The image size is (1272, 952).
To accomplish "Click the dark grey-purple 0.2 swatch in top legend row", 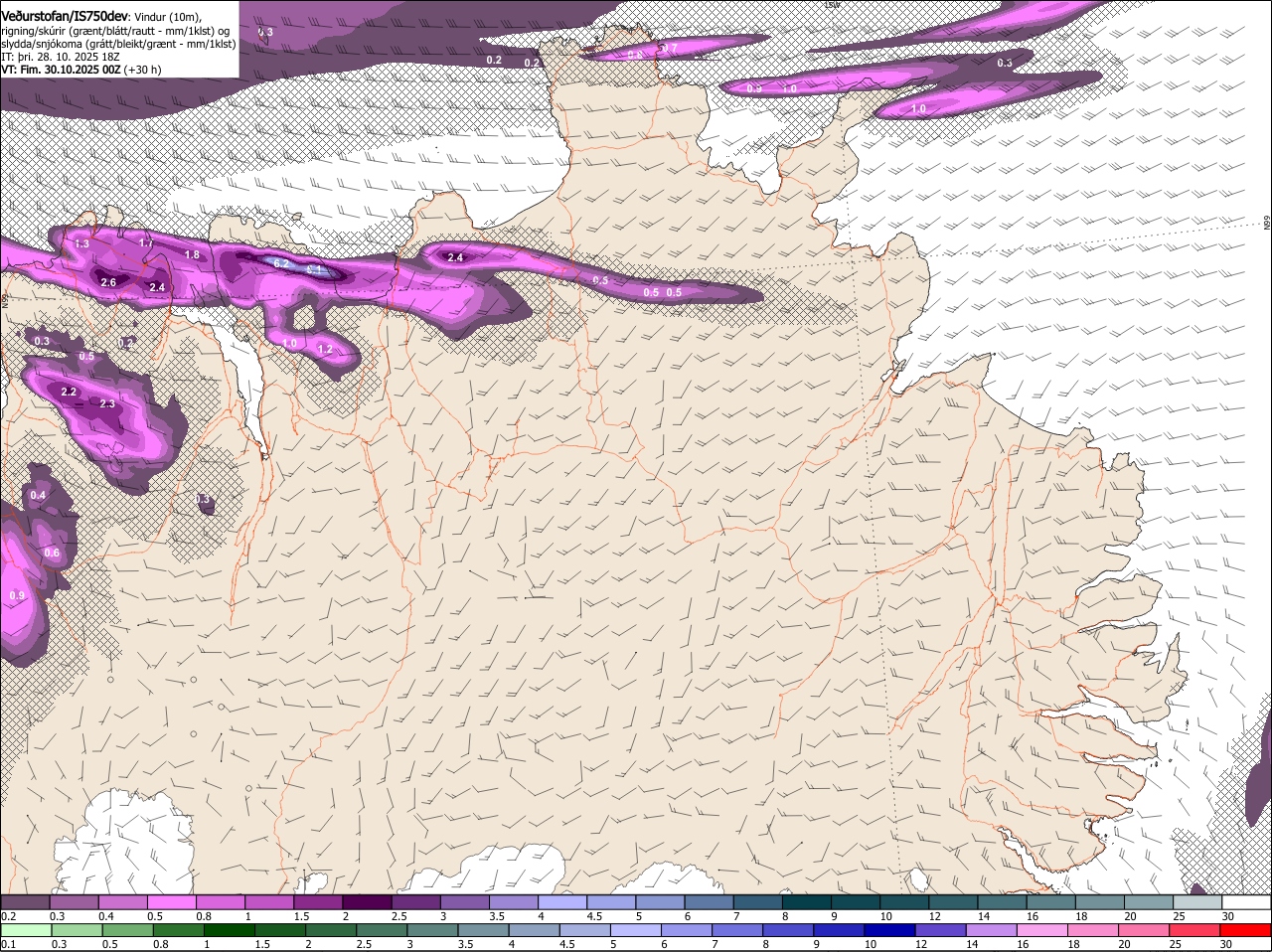I will [26, 902].
